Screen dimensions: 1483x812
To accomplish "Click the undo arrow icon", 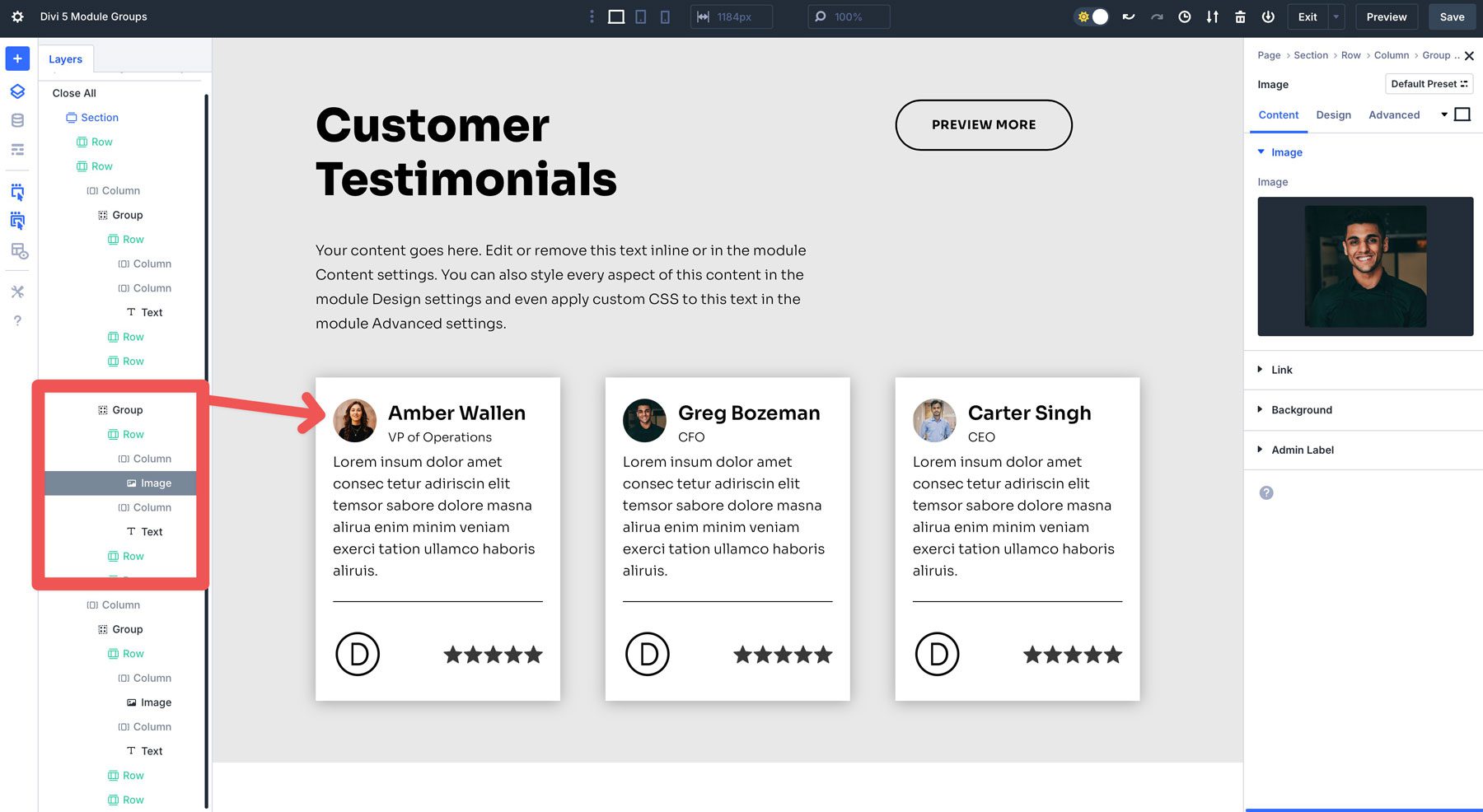I will pyautogui.click(x=1129, y=16).
